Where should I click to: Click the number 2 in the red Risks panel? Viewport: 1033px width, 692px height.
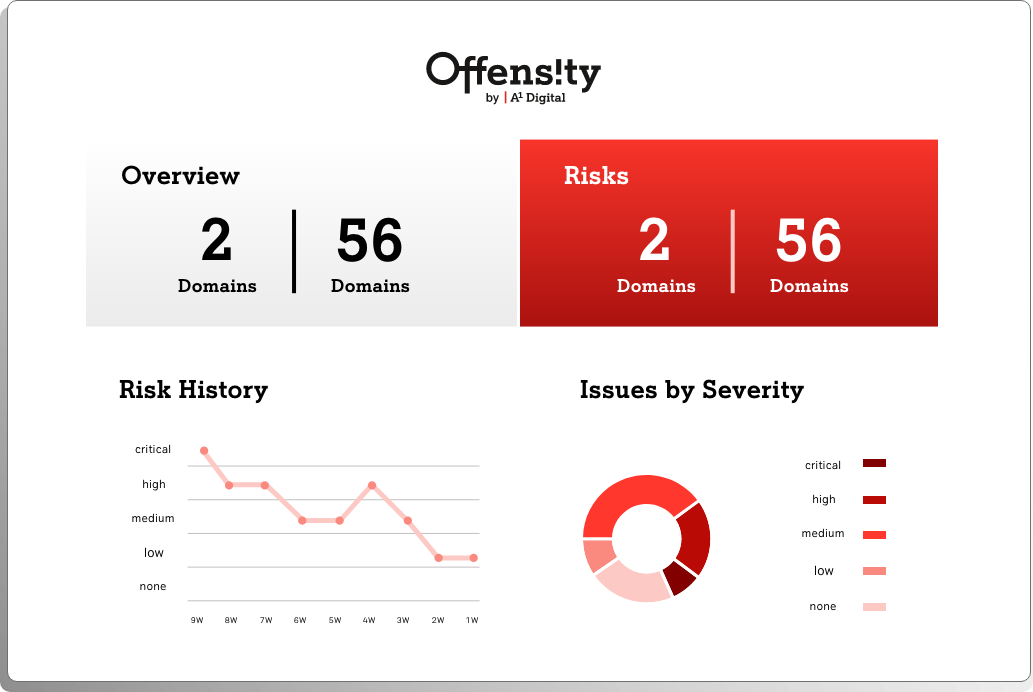[655, 240]
